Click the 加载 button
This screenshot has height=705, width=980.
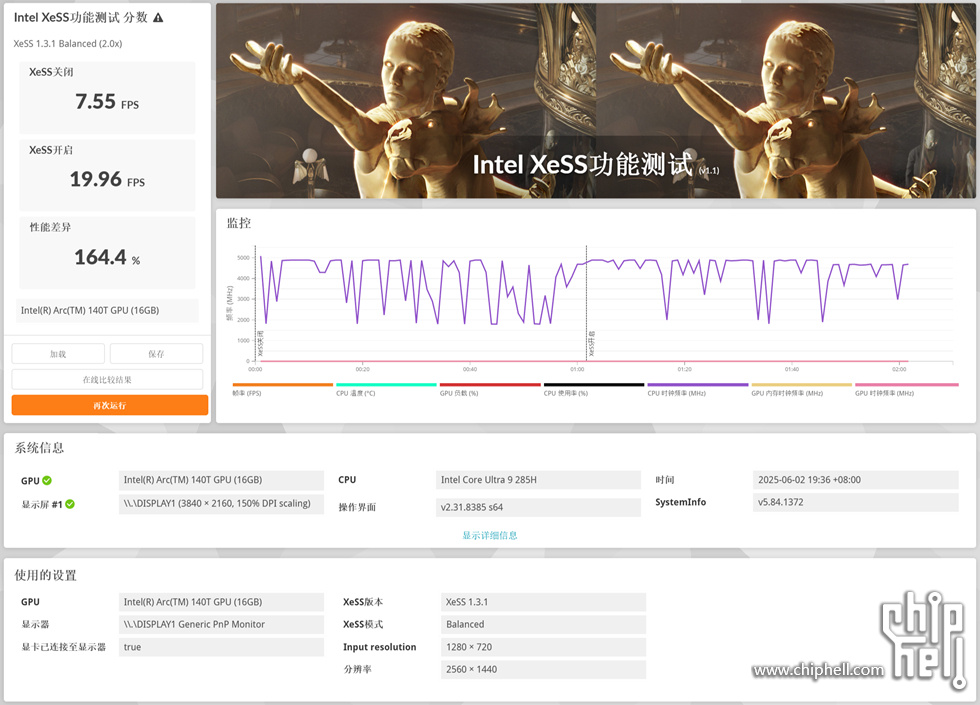58,354
